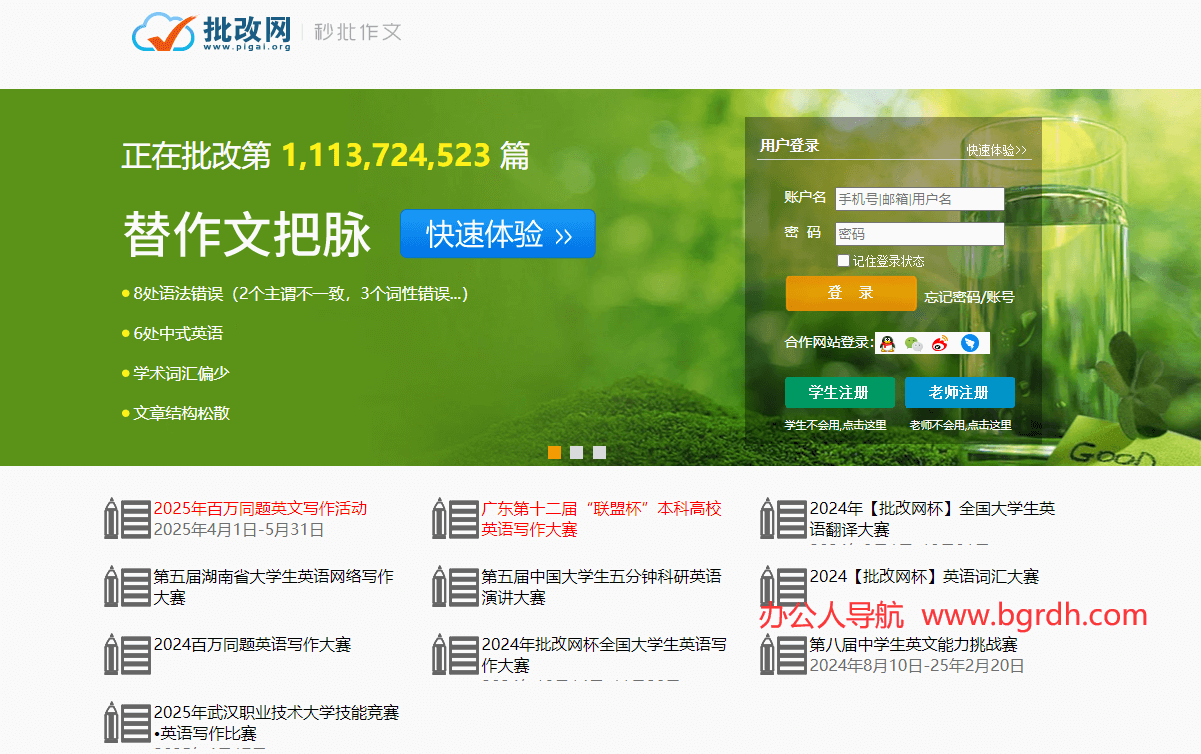Screen dimensions: 1201x754
Task: Open 2025年武汉职业技术大学技能竞赛 link
Action: click(x=276, y=723)
